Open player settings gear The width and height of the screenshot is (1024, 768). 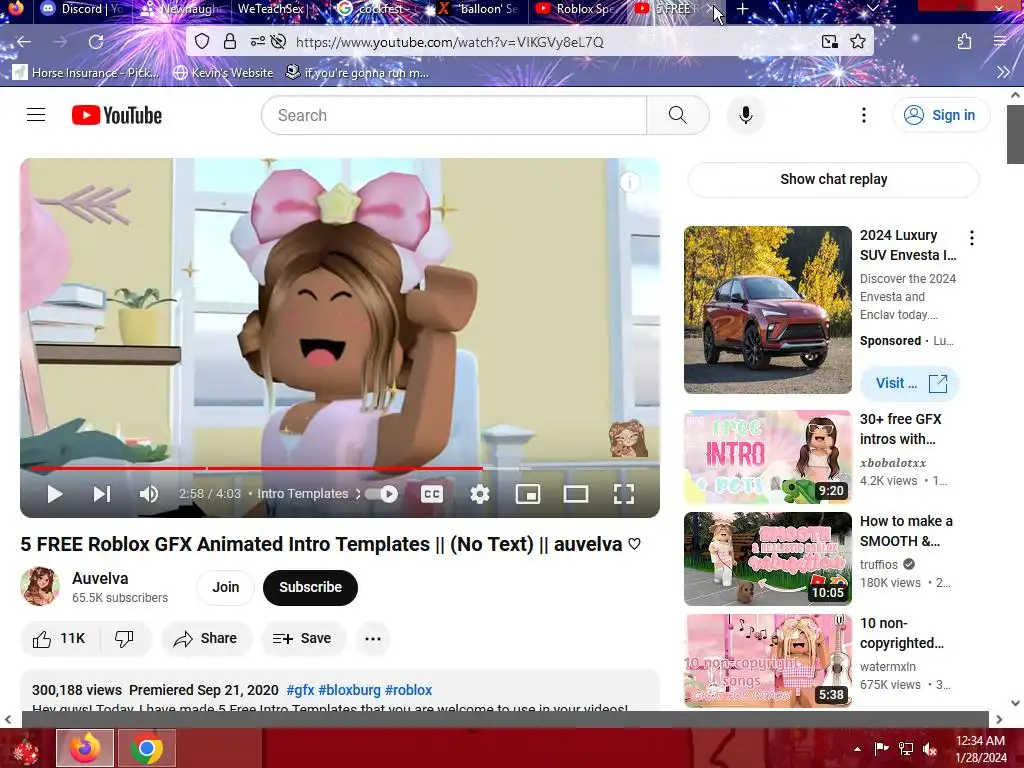pyautogui.click(x=480, y=494)
